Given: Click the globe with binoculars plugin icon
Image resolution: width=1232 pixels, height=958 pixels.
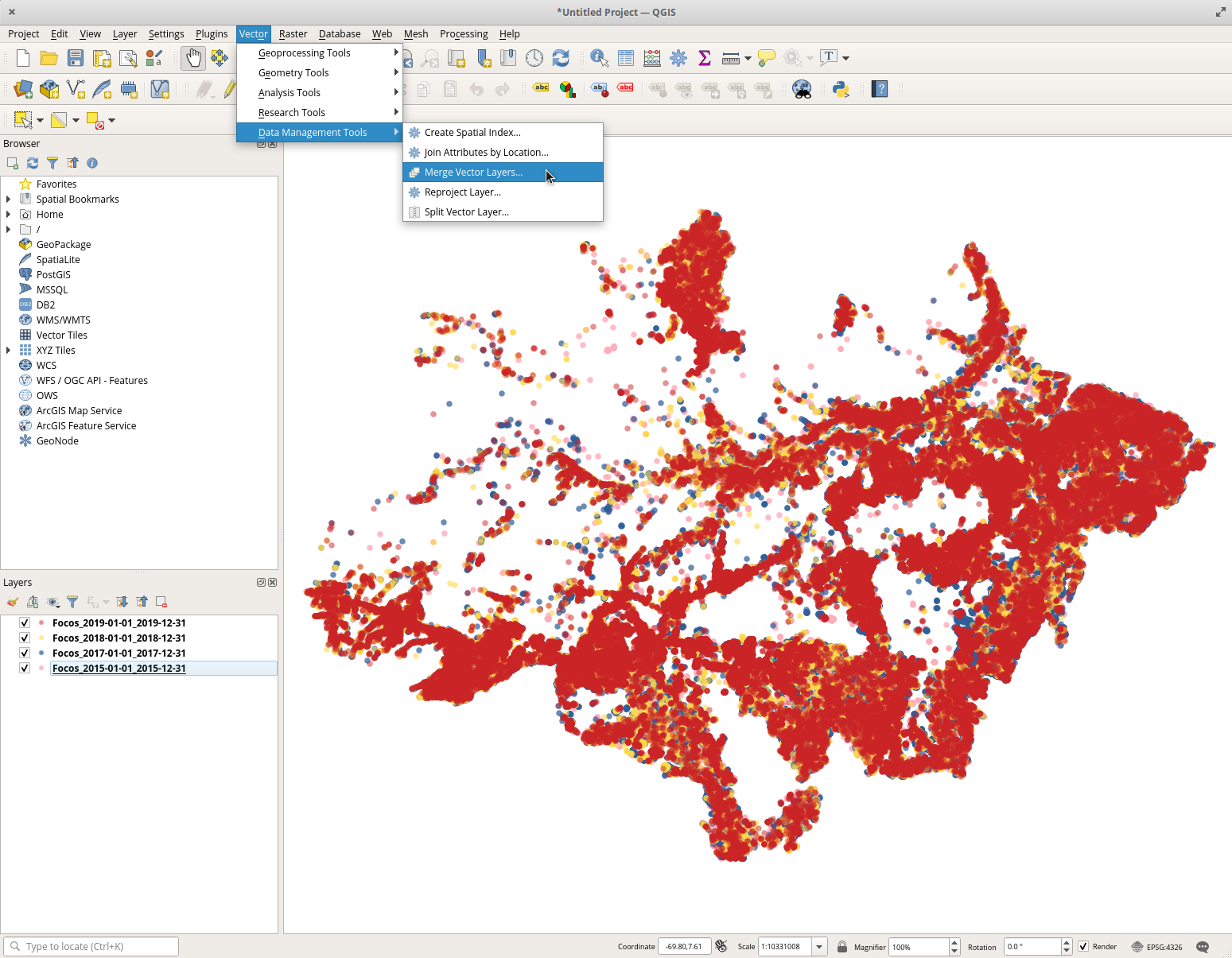Looking at the screenshot, I should click(802, 89).
